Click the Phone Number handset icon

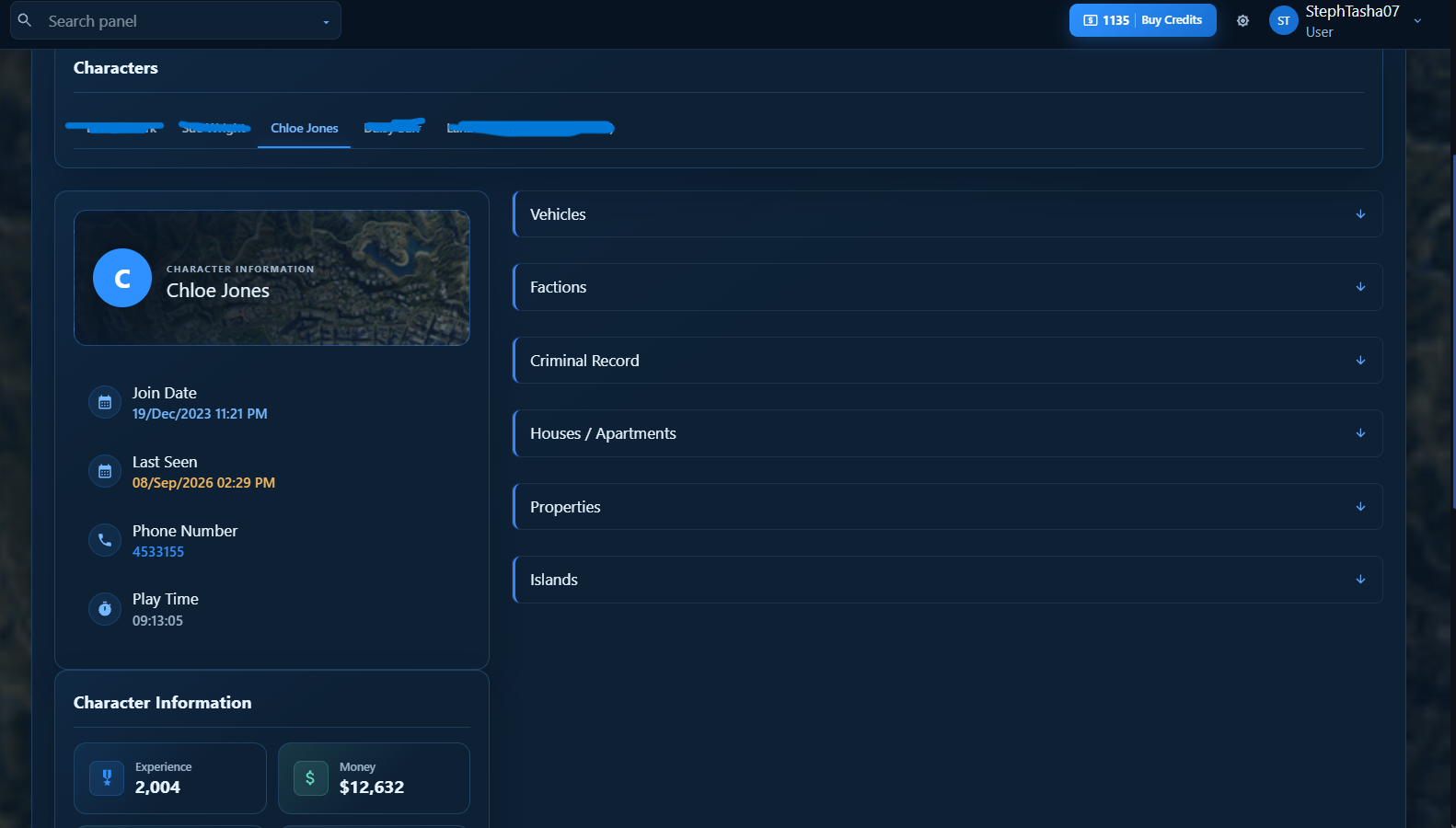[x=105, y=540]
